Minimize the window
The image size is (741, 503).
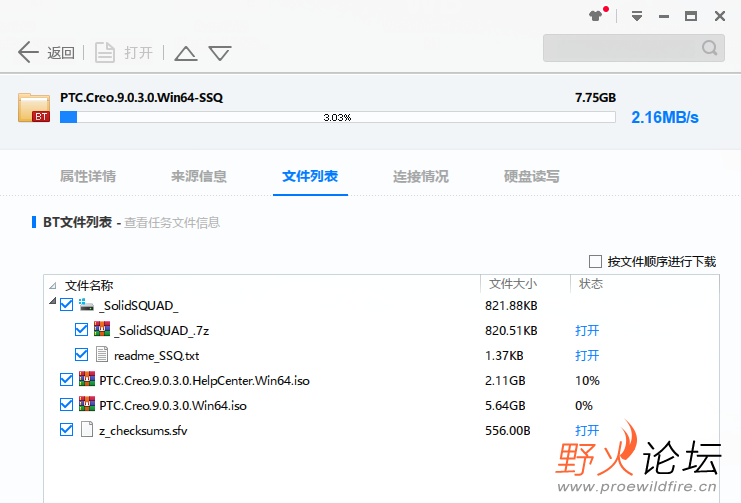point(664,17)
